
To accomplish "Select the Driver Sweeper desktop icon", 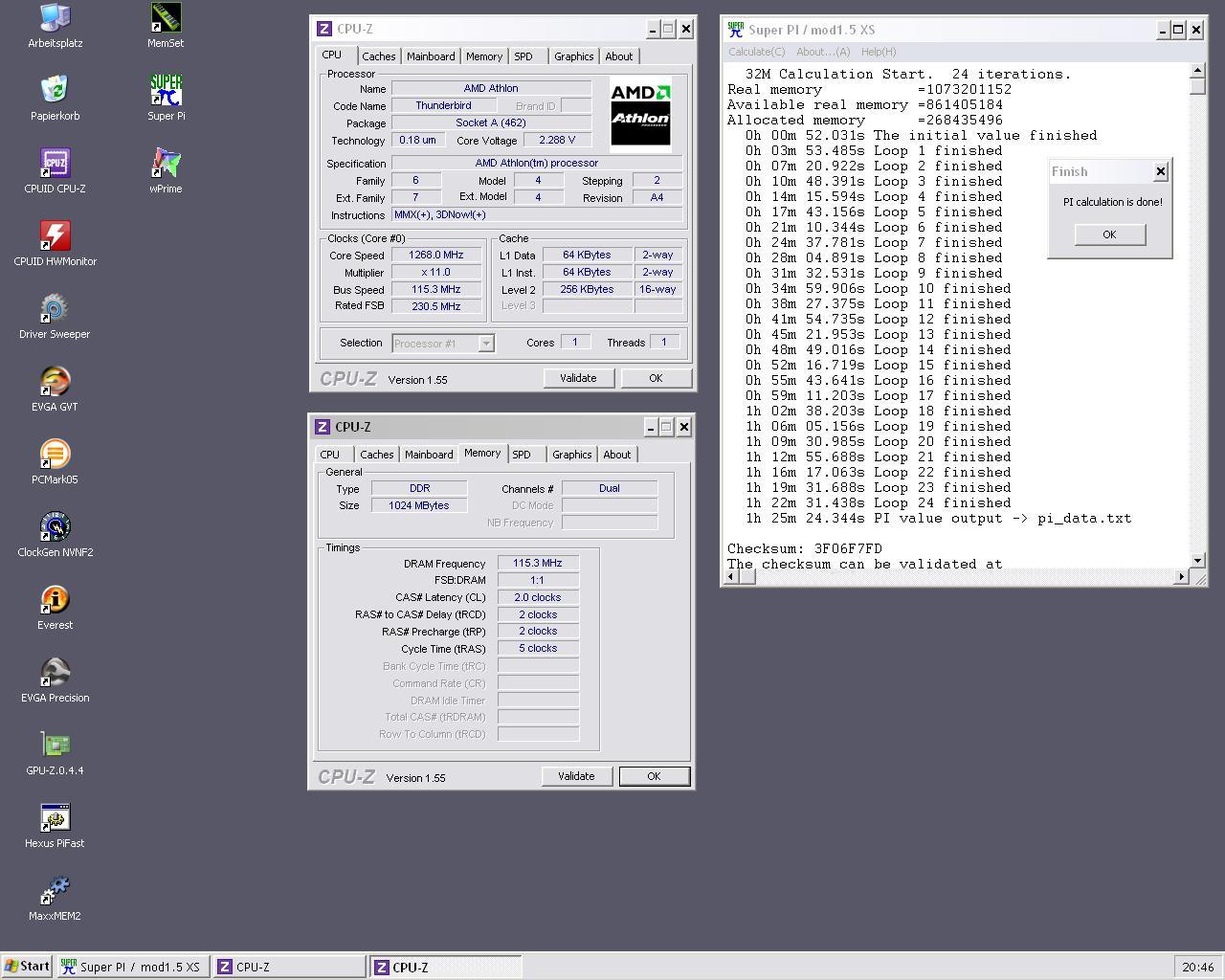I will (x=55, y=316).
